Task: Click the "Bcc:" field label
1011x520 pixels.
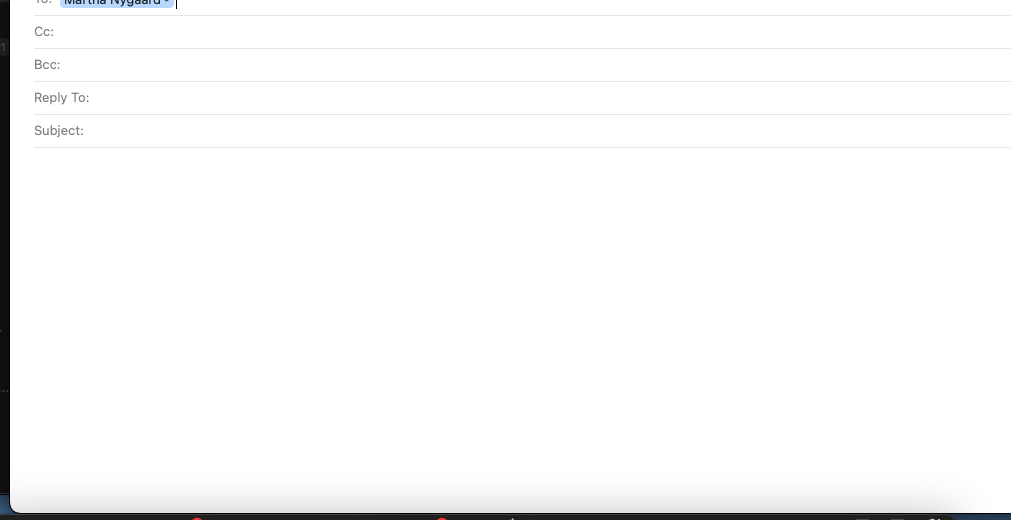Action: [x=47, y=65]
